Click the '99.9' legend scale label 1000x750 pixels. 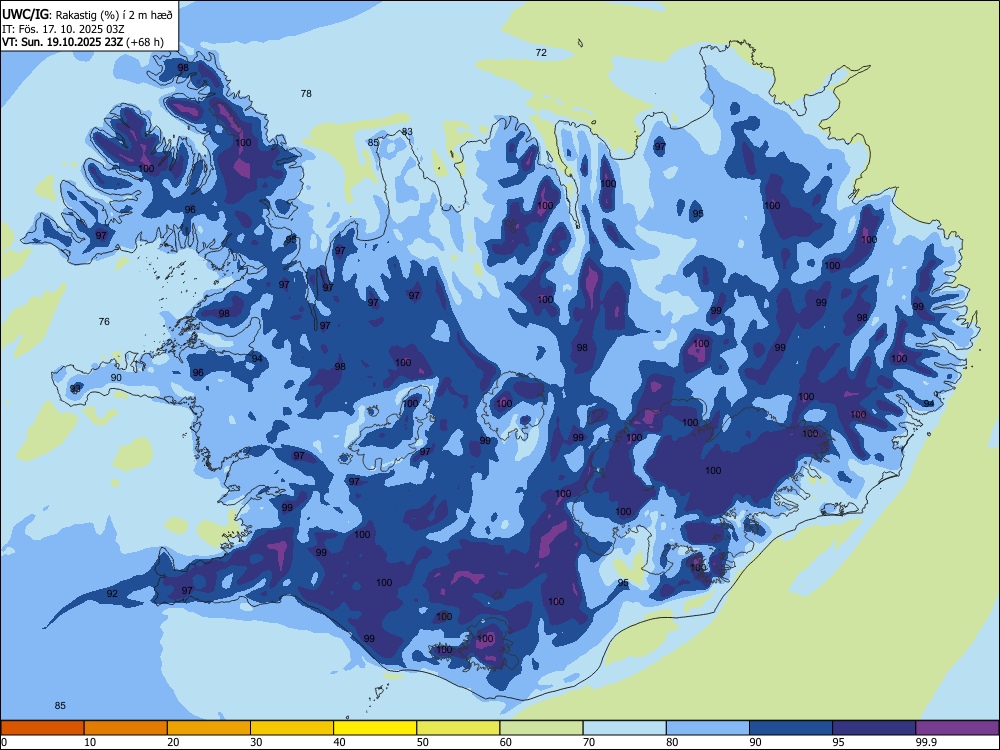coord(926,742)
